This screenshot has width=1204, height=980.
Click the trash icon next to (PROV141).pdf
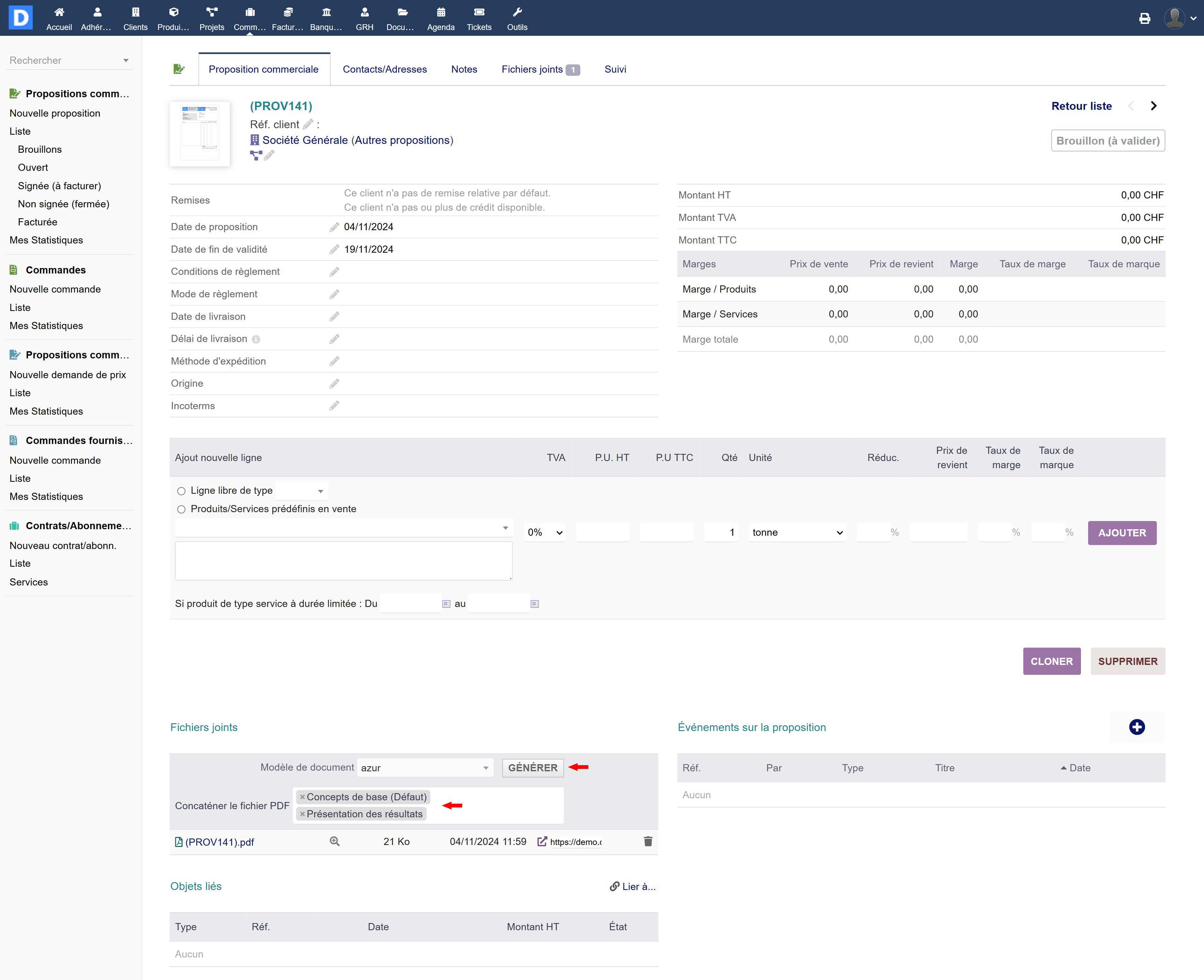[648, 842]
